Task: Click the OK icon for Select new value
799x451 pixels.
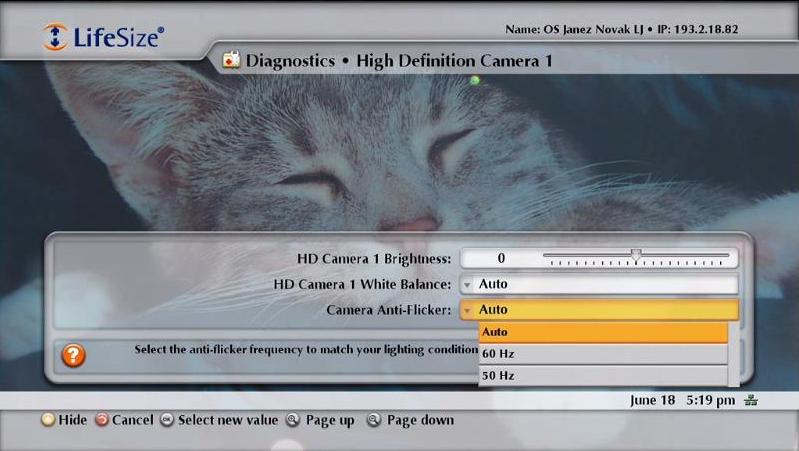Action: coord(167,420)
